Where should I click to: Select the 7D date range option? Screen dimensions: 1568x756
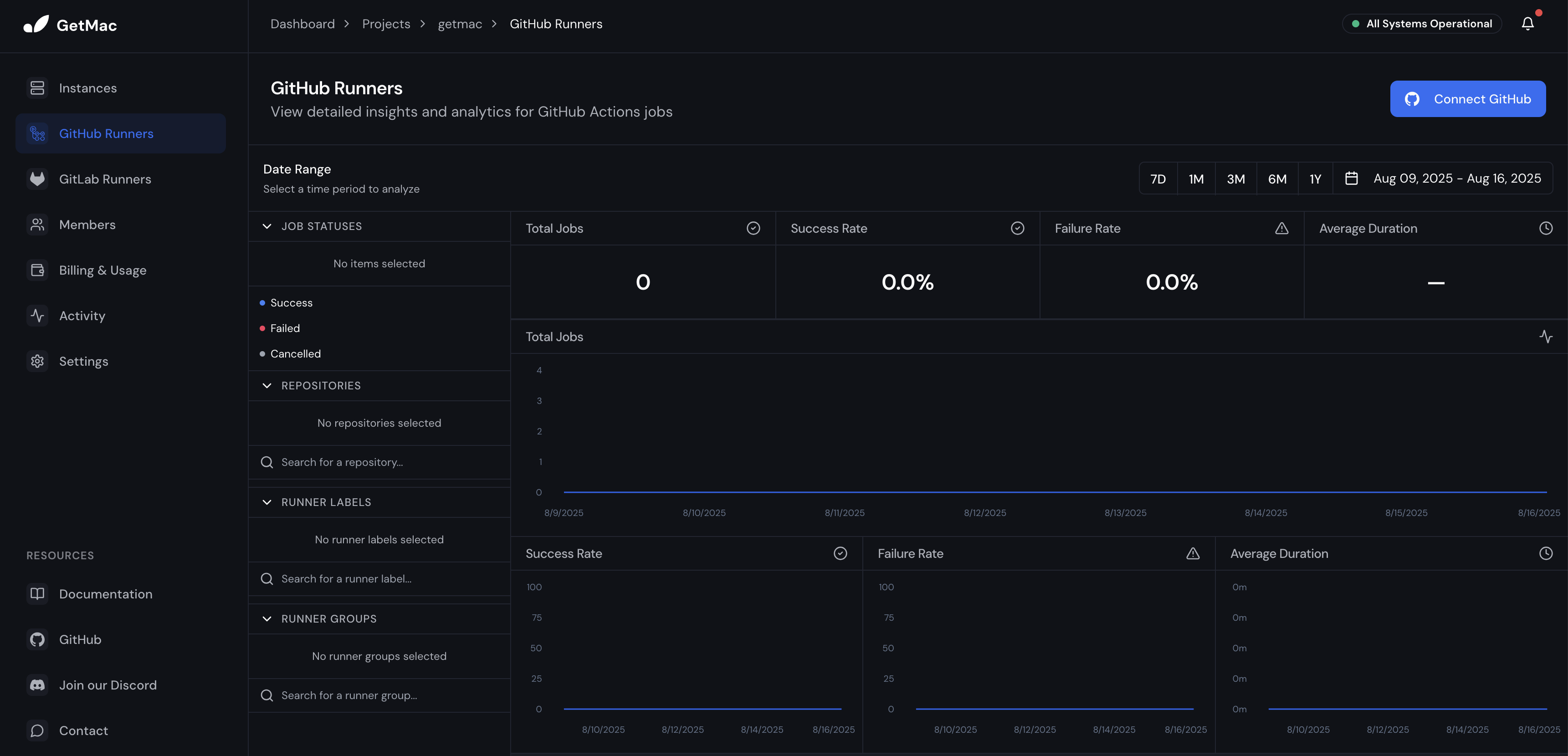click(x=1158, y=178)
